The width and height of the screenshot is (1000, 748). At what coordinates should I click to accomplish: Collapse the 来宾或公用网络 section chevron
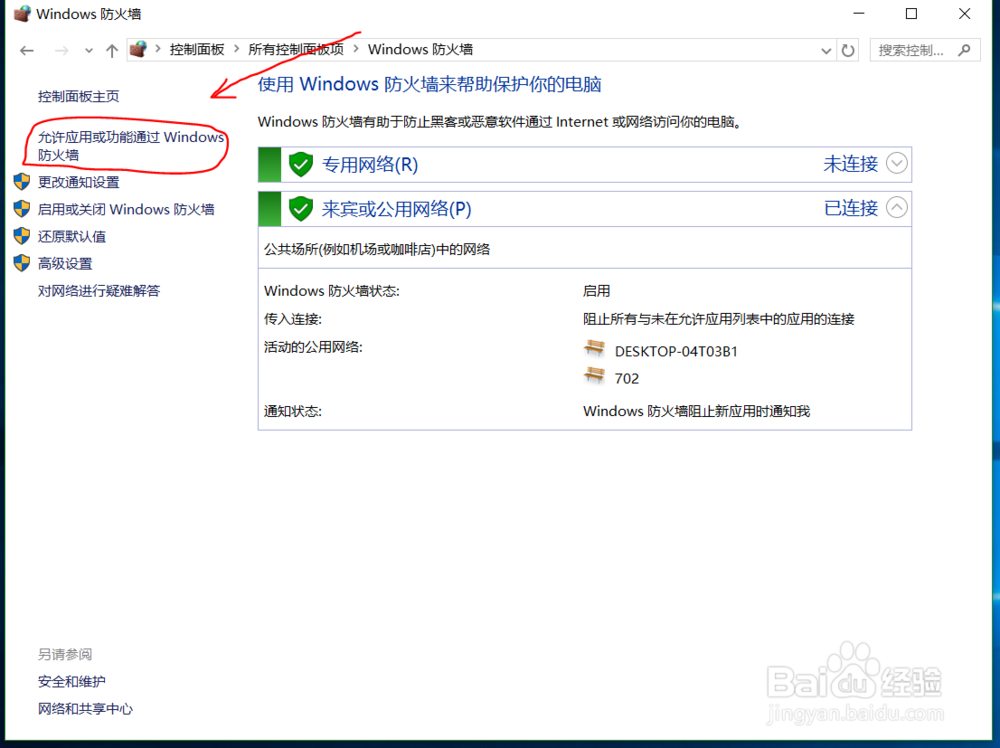click(x=897, y=207)
